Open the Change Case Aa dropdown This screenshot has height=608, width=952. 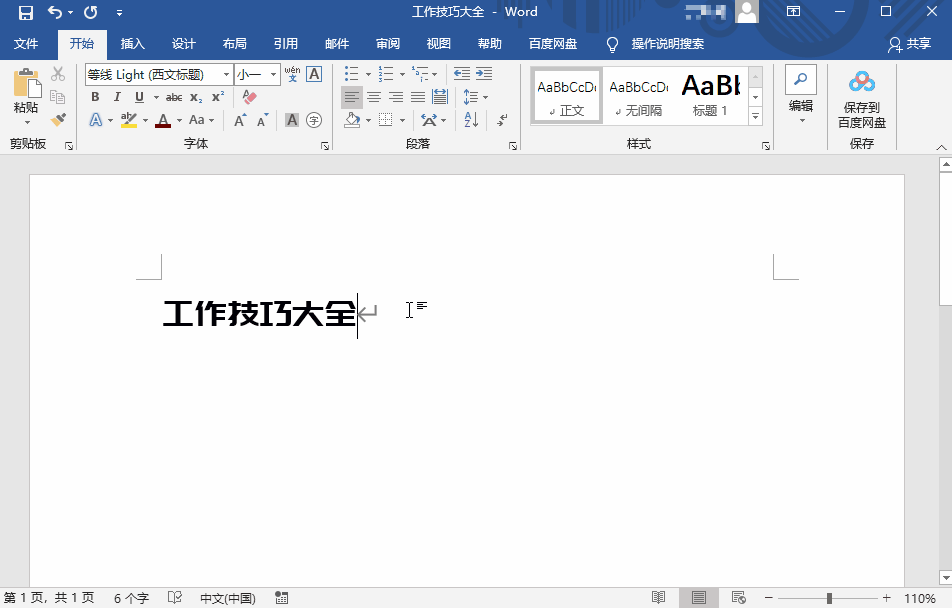click(201, 120)
